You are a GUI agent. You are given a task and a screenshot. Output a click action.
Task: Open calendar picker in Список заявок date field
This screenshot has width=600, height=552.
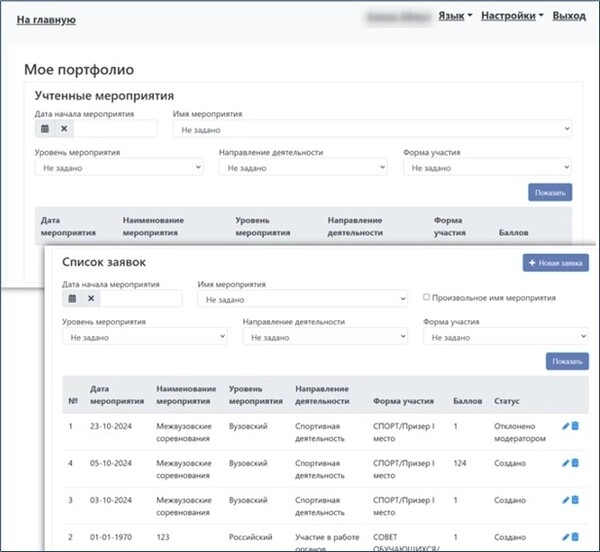pyautogui.click(x=72, y=298)
